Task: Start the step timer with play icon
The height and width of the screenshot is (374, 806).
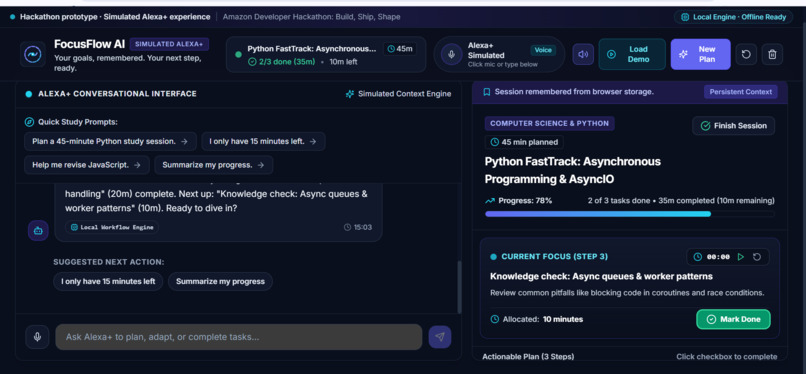Action: (740, 257)
